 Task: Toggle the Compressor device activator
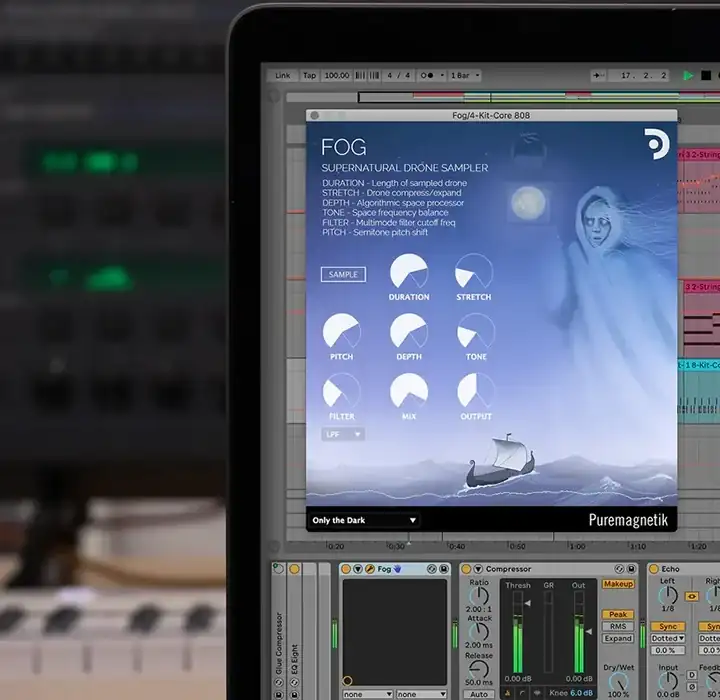click(x=466, y=569)
